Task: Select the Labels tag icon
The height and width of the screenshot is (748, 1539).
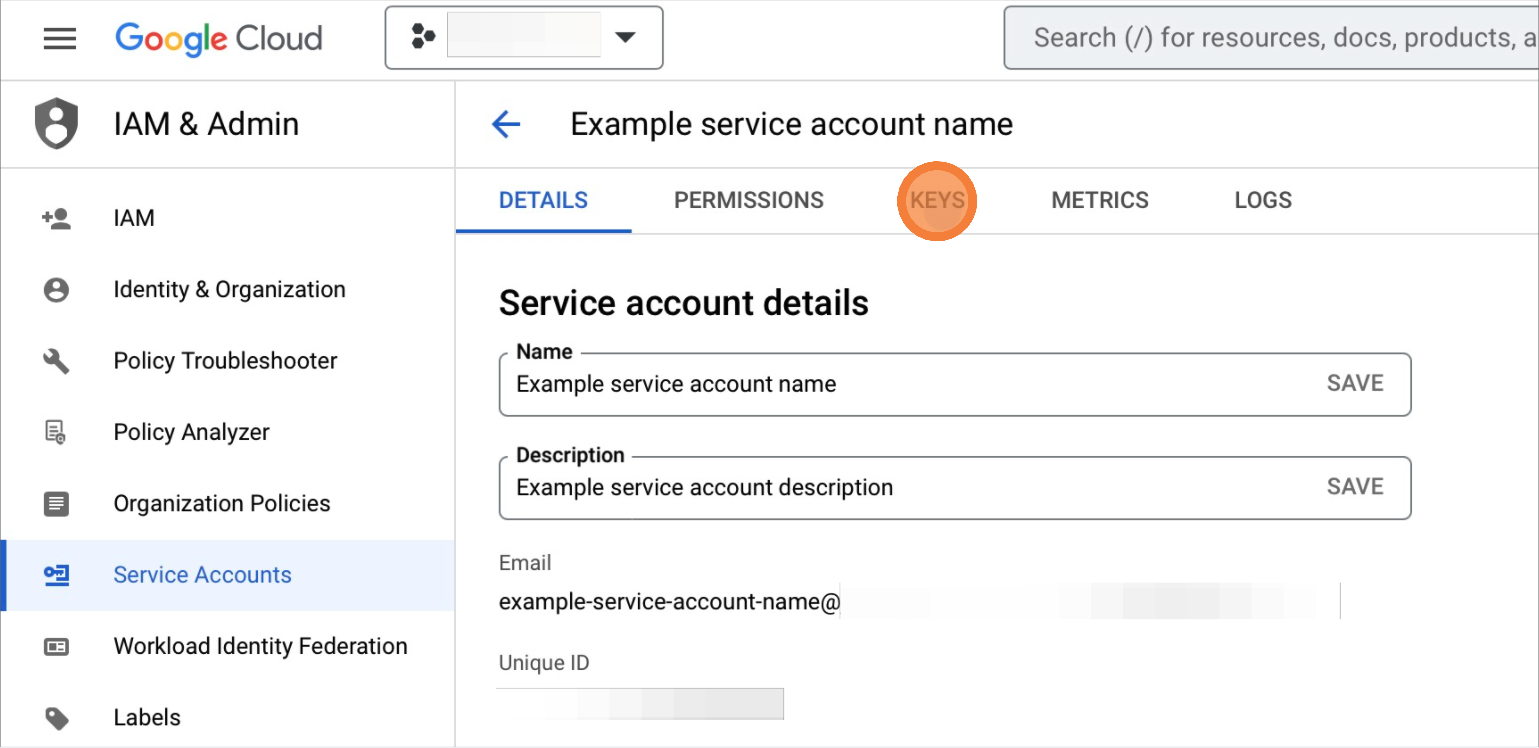Action: coord(56,717)
